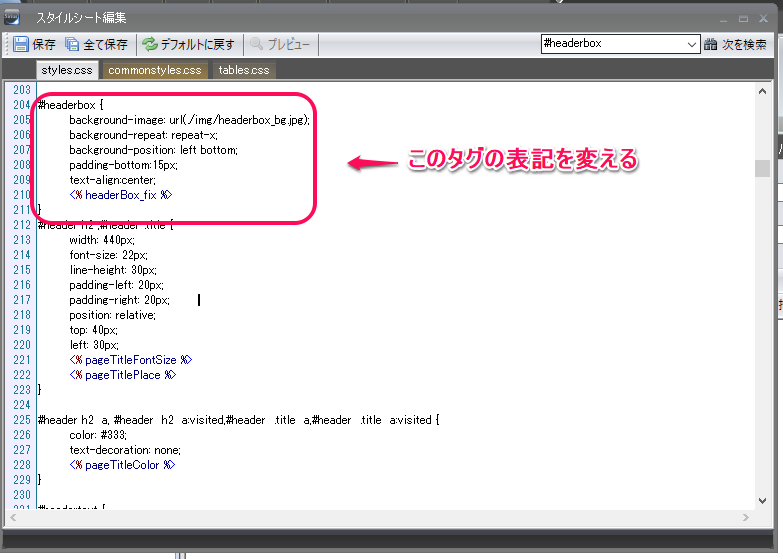The image size is (783, 559).
Task: Reset styles using デフォルトに戻す
Action: pos(188,45)
